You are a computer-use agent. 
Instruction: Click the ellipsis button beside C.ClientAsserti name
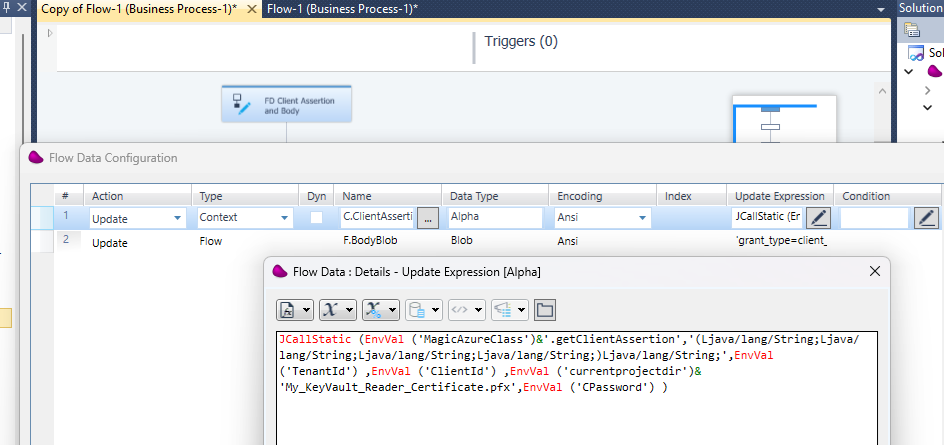427,217
